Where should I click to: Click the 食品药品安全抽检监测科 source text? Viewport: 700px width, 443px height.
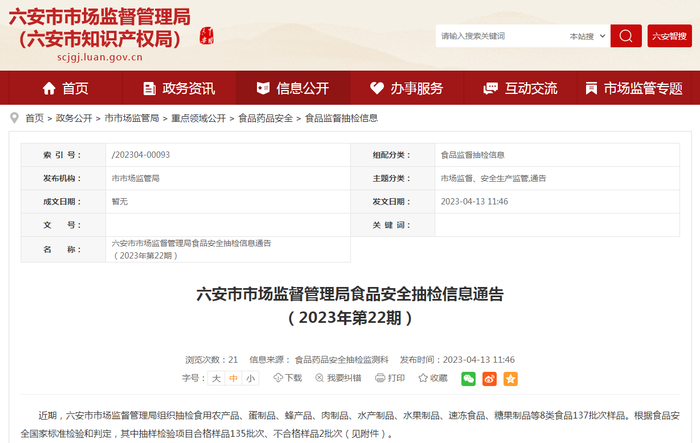pyautogui.click(x=342, y=359)
